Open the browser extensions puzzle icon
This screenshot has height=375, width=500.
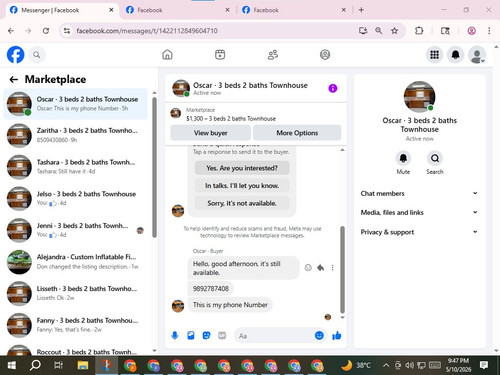click(x=419, y=31)
